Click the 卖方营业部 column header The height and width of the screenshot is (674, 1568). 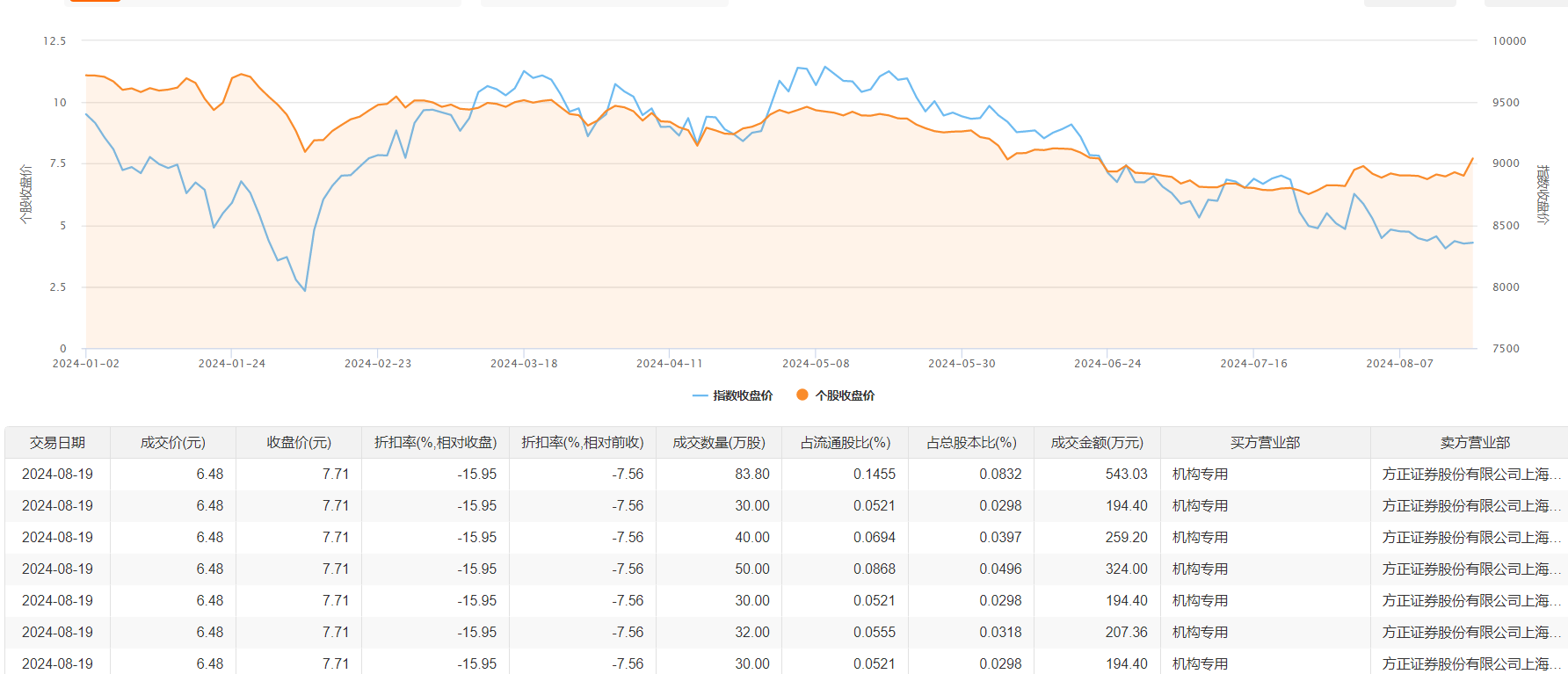tap(1475, 443)
